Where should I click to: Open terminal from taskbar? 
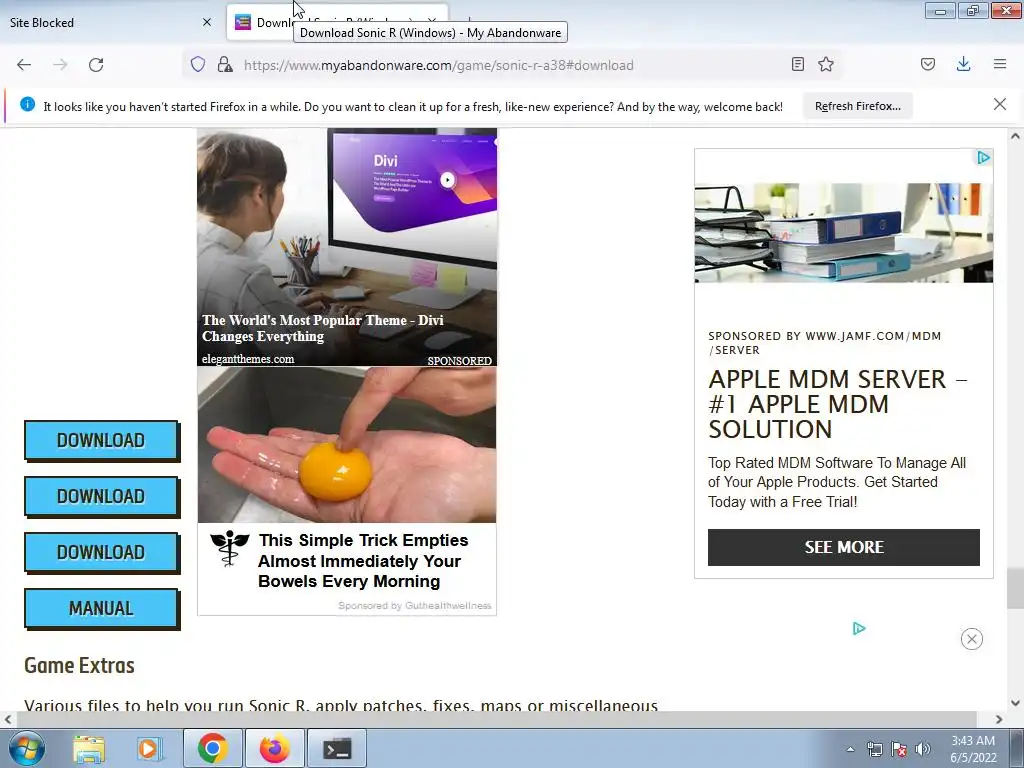pos(337,748)
